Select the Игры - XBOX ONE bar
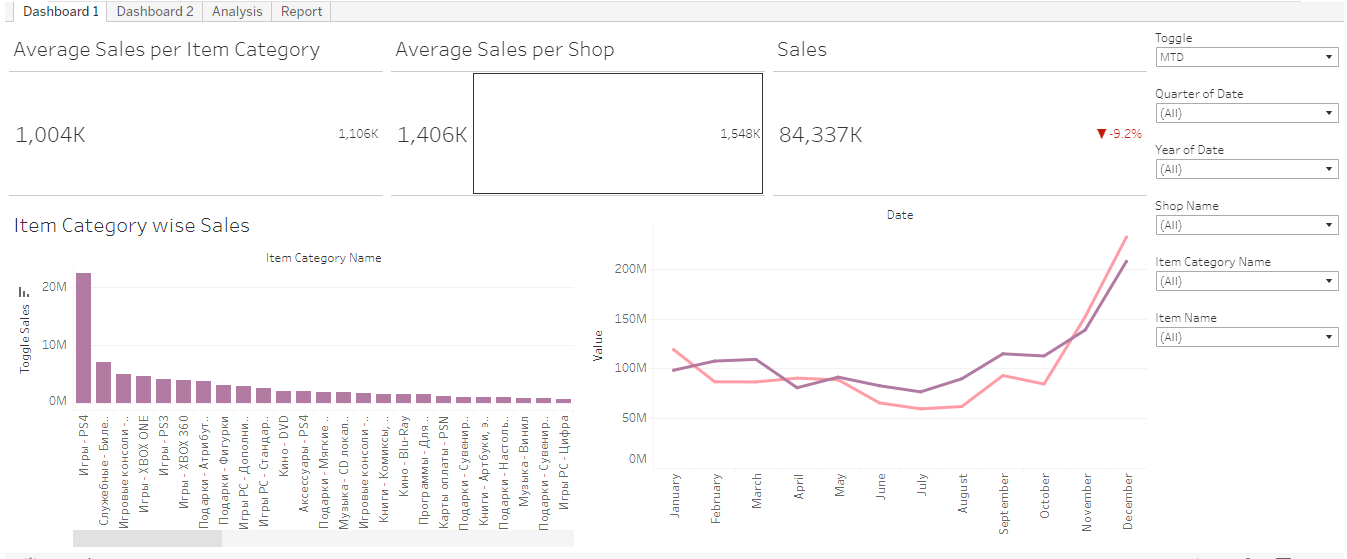Image resolution: width=1347 pixels, height=559 pixels. pos(143,389)
